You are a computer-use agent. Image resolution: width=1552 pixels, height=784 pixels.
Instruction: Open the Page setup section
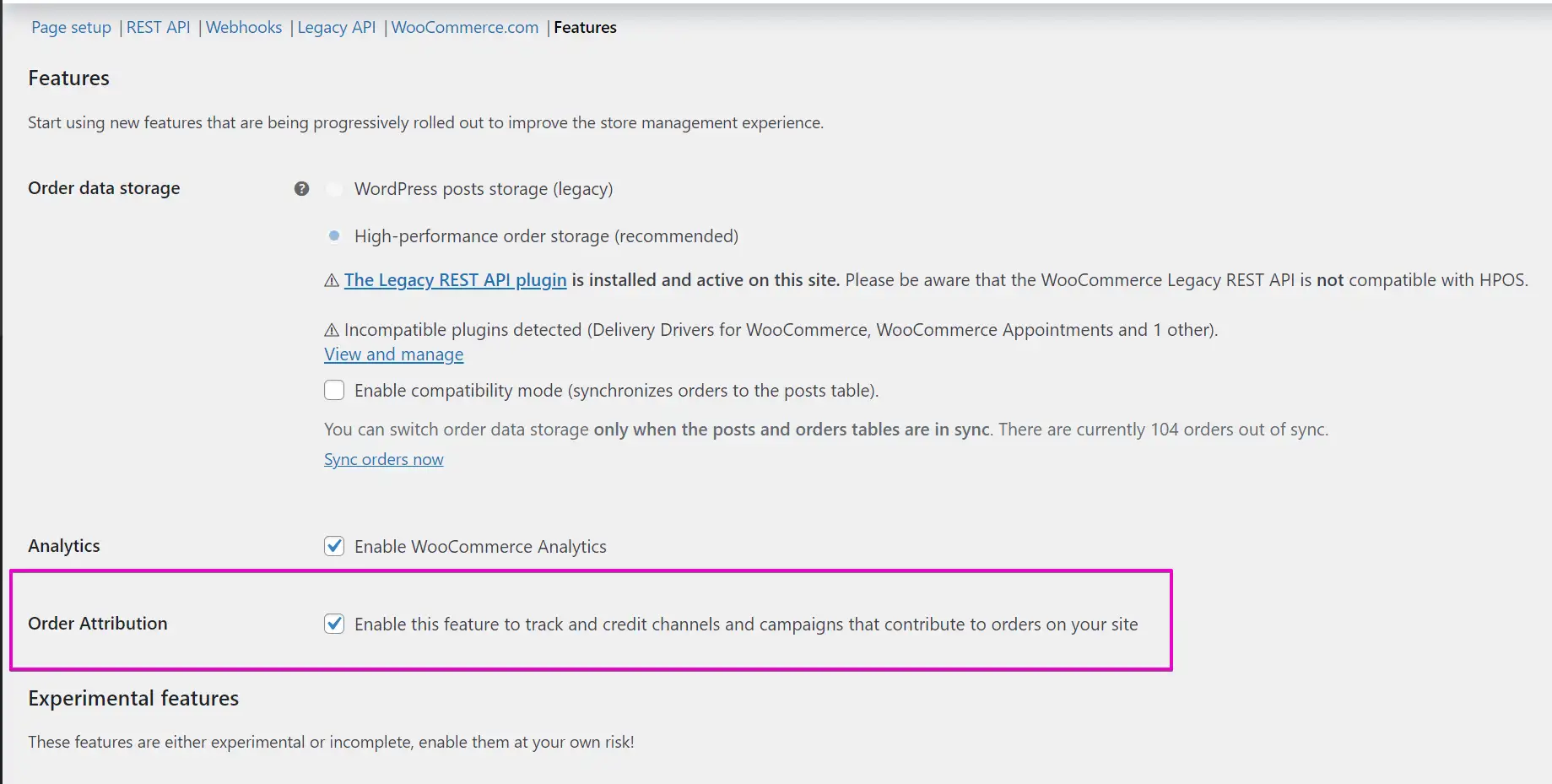pos(71,27)
